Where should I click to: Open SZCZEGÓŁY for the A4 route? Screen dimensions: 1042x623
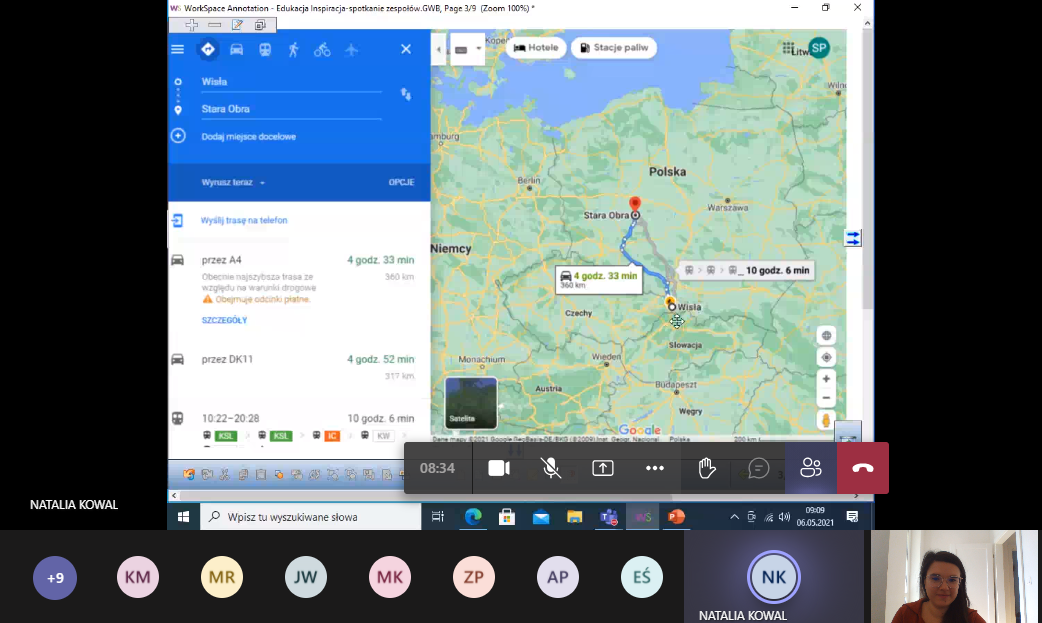(x=224, y=321)
